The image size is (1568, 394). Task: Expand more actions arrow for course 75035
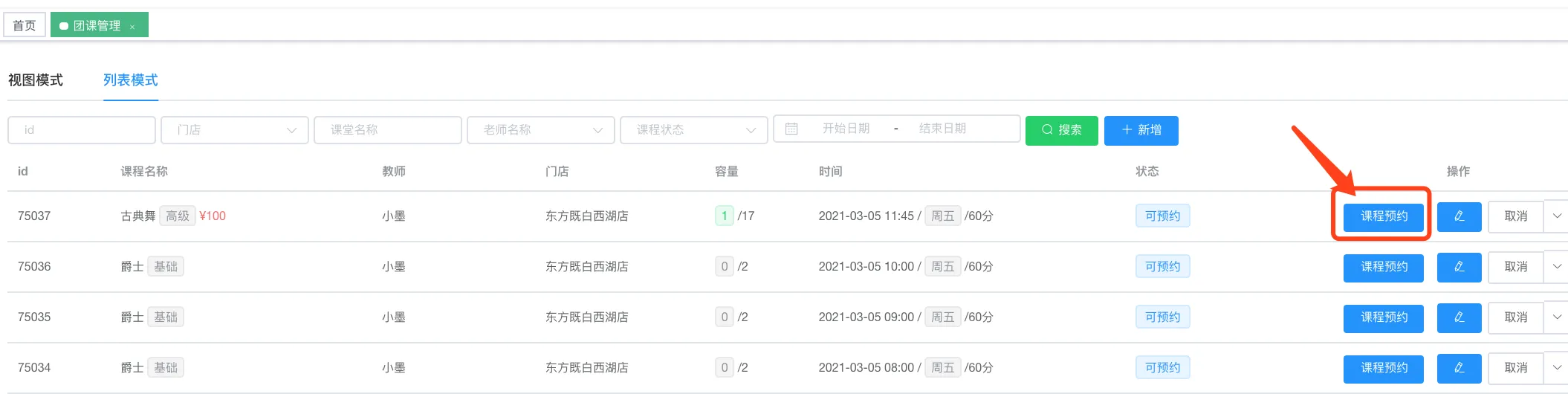pos(1557,317)
